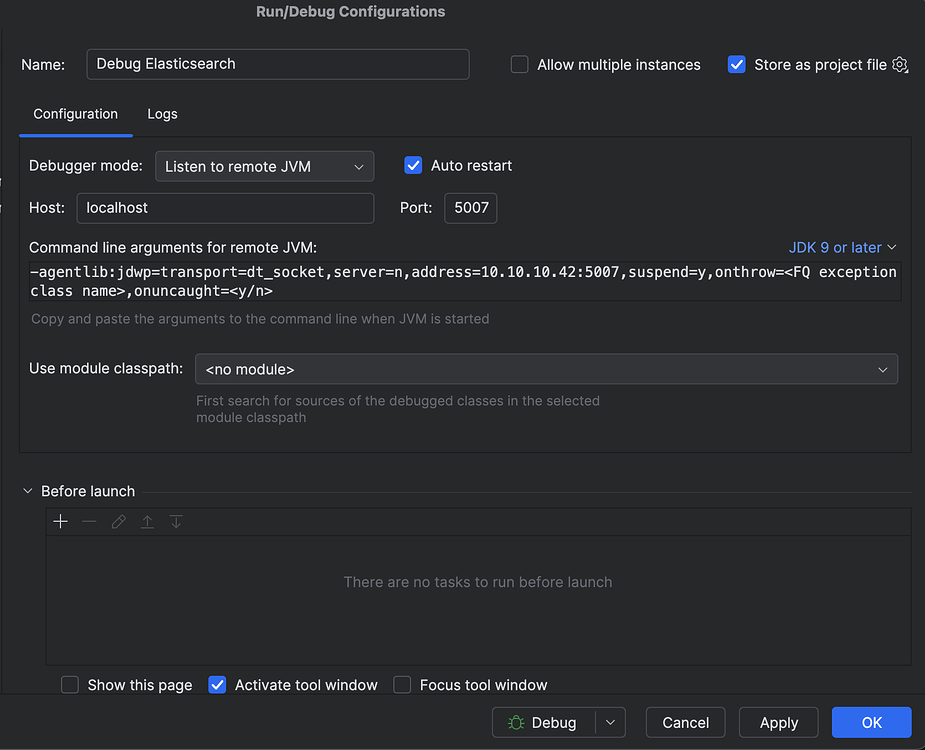Open Store as project file gear settings

pyautogui.click(x=899, y=64)
